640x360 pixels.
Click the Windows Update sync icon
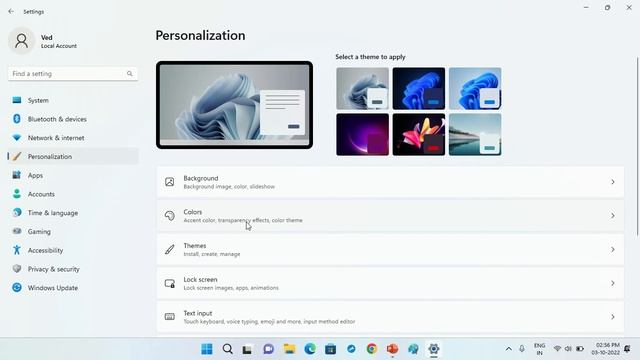(x=17, y=287)
